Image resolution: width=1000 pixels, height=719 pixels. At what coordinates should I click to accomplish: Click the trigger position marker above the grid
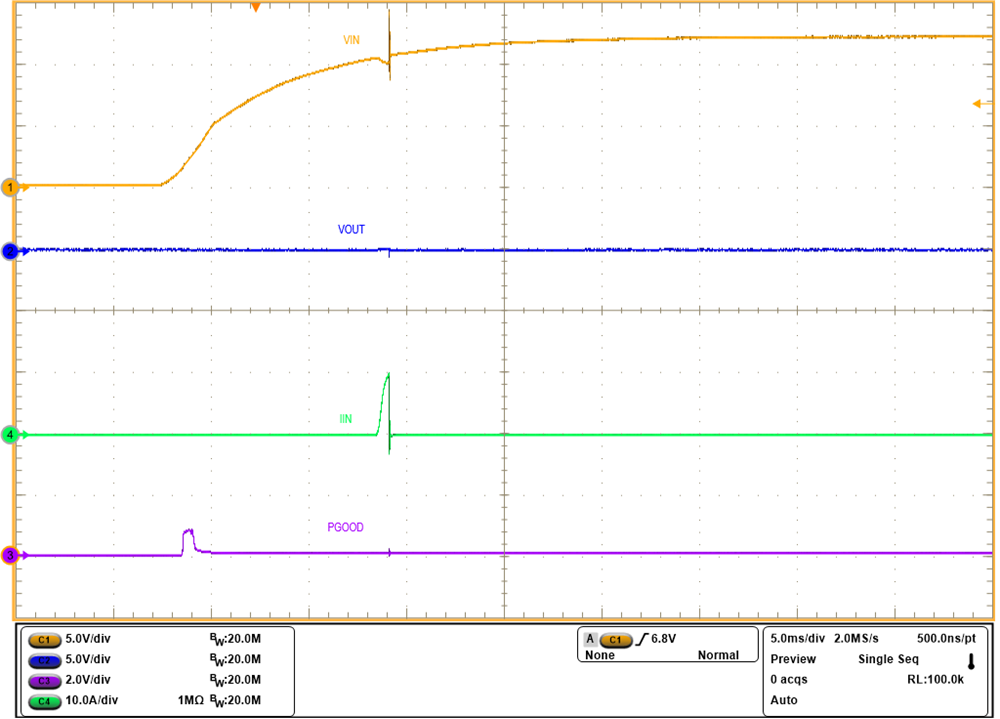click(x=256, y=8)
